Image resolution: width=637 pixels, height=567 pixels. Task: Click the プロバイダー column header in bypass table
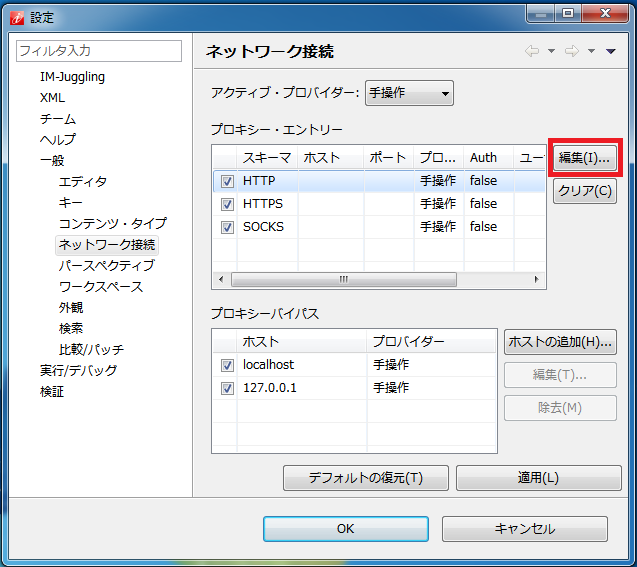431,342
